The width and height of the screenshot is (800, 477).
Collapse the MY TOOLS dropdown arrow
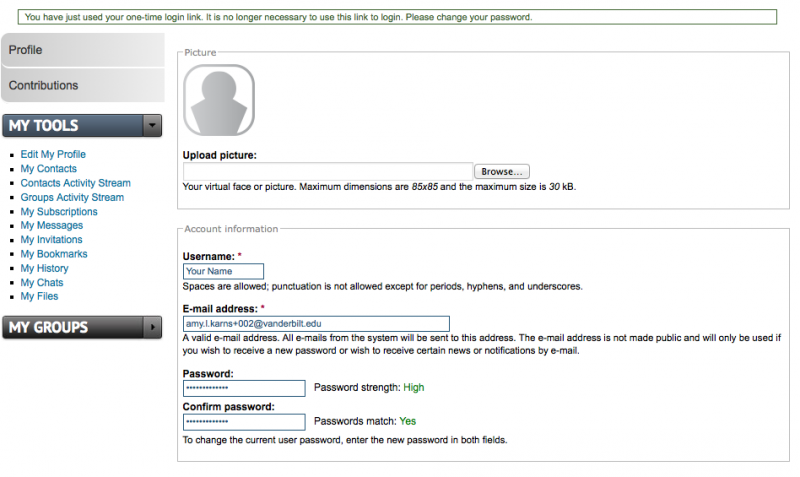point(152,126)
